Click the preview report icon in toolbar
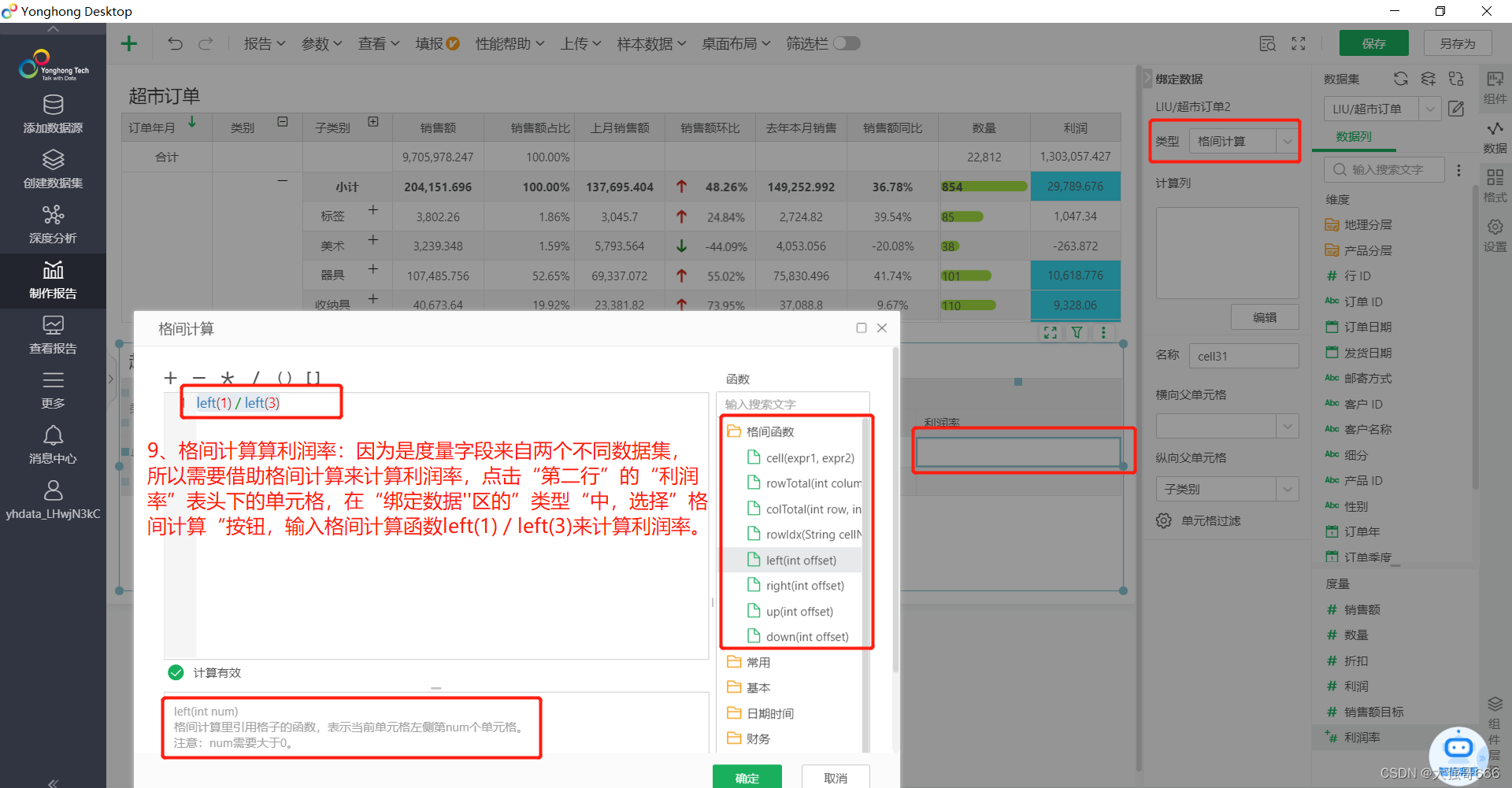This screenshot has width=1512, height=788. [1267, 43]
